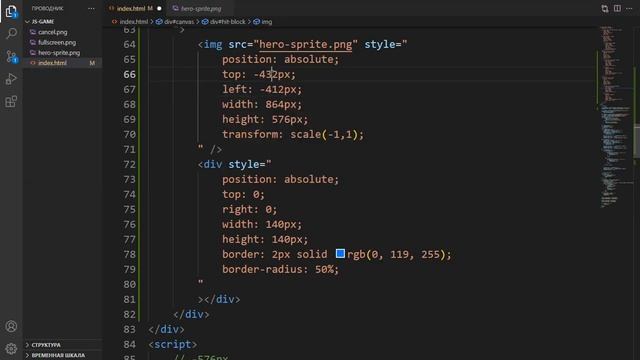Viewport: 640px width, 360px height.
Task: Click the '<script>' tag on line 84
Action: [173, 344]
